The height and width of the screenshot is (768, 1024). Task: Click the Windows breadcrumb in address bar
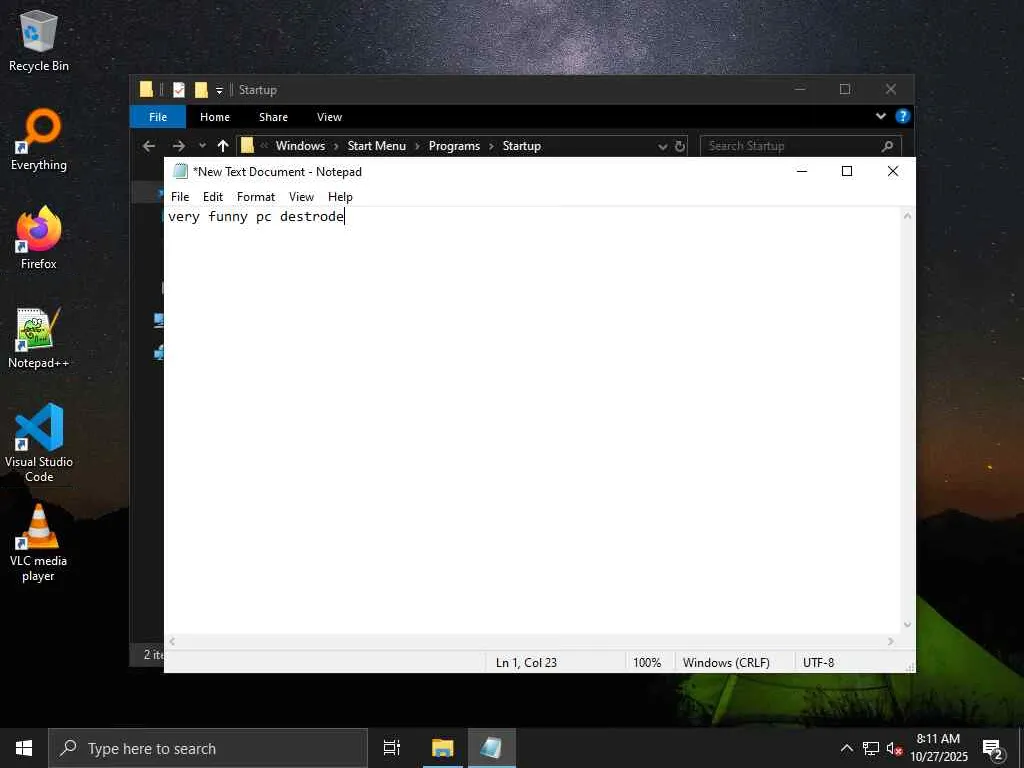pyautogui.click(x=300, y=146)
